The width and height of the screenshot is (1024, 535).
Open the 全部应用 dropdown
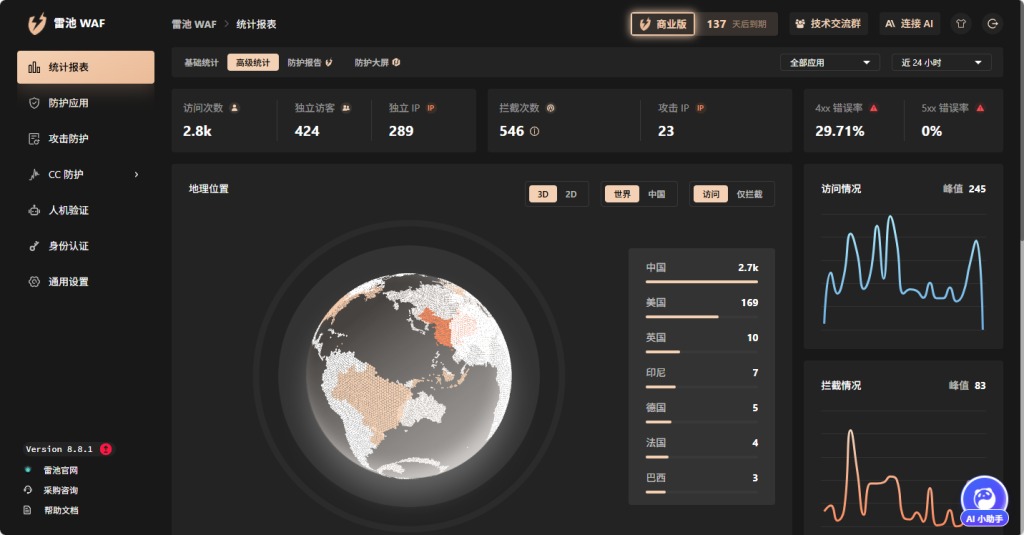coord(829,63)
